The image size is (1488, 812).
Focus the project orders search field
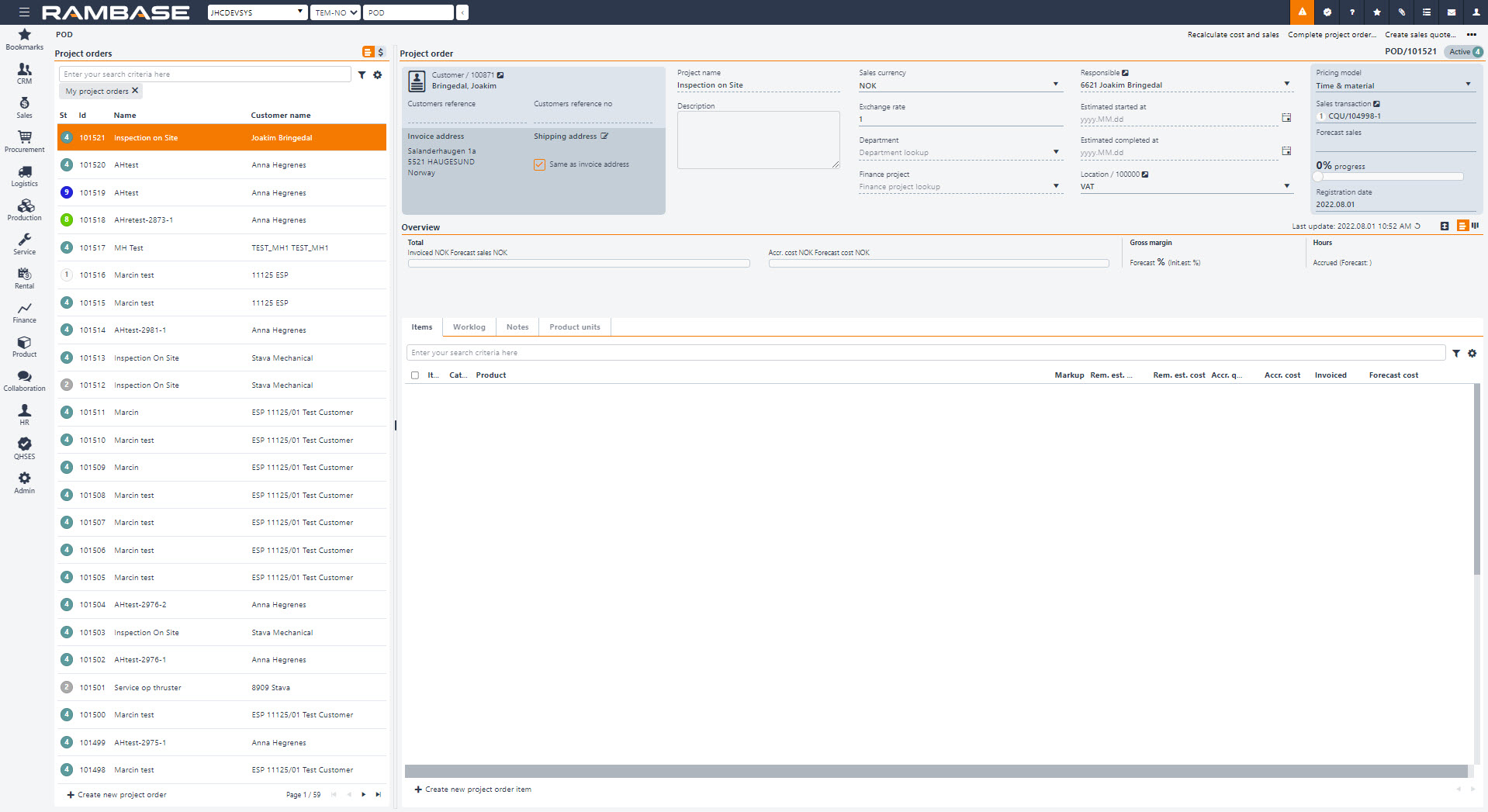coord(205,74)
